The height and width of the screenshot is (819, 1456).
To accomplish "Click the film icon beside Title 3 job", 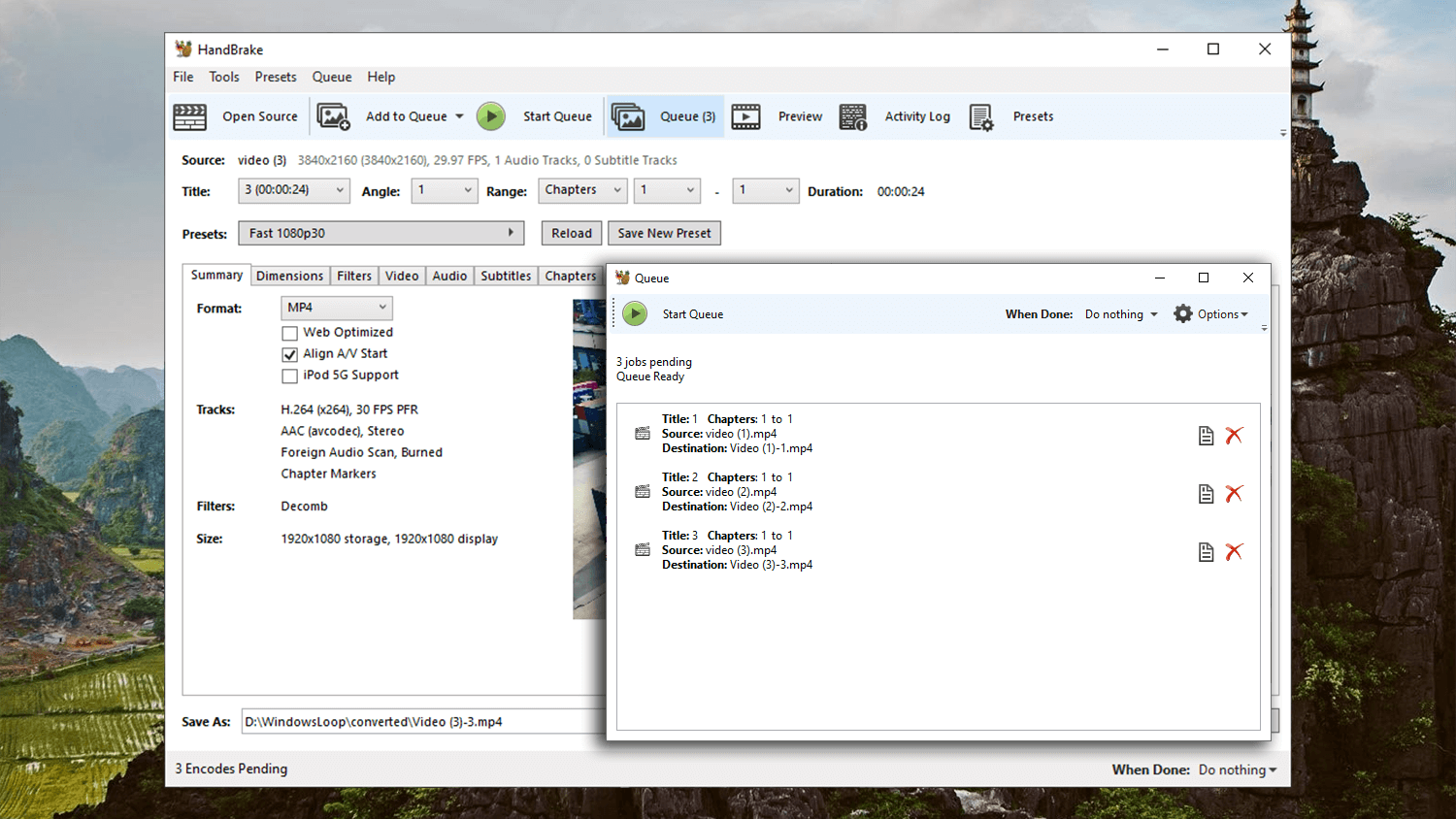I will (x=642, y=550).
